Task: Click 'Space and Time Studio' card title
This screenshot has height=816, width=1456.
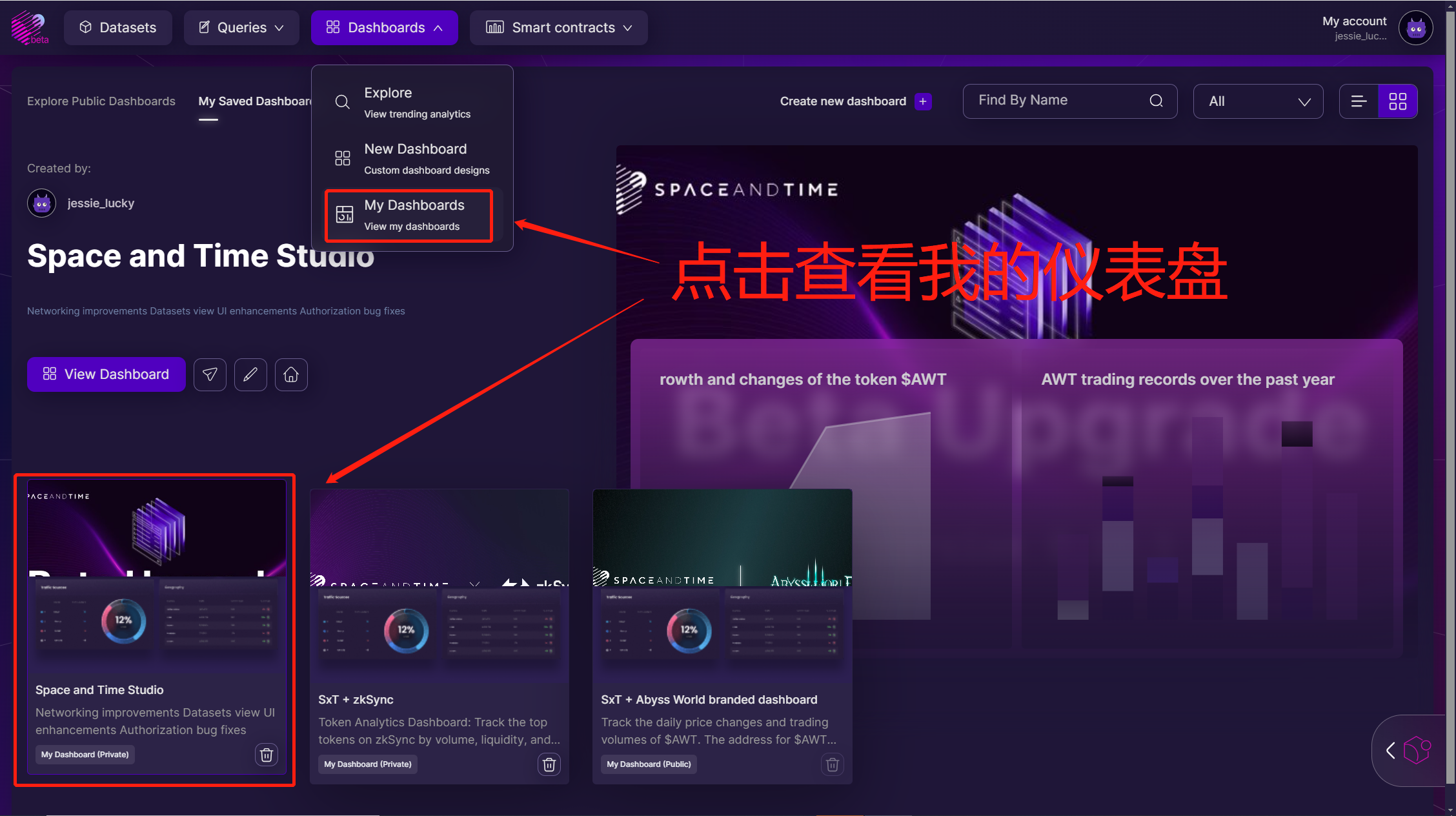Action: coord(99,690)
